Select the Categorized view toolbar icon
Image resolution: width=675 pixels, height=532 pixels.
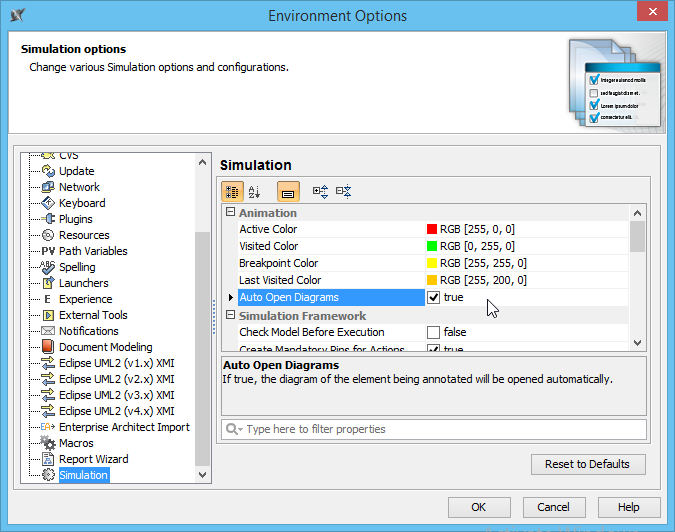coord(232,192)
